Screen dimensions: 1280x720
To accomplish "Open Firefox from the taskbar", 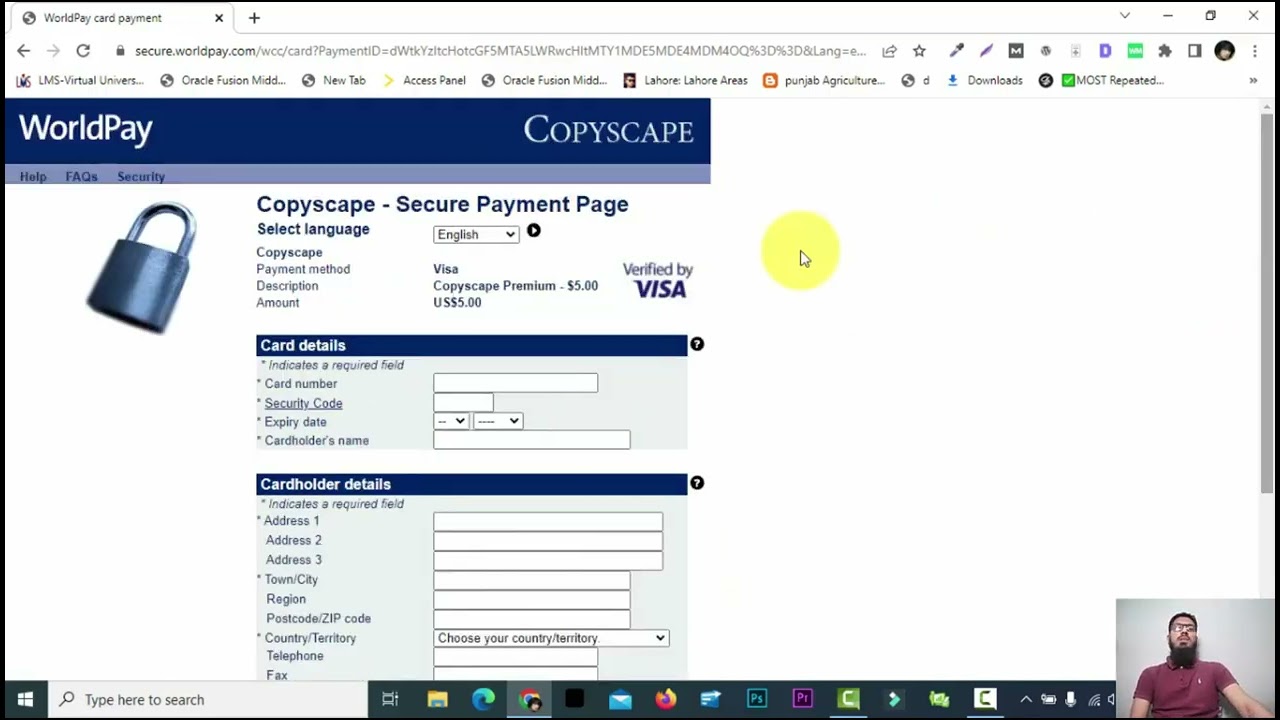I will (665, 699).
